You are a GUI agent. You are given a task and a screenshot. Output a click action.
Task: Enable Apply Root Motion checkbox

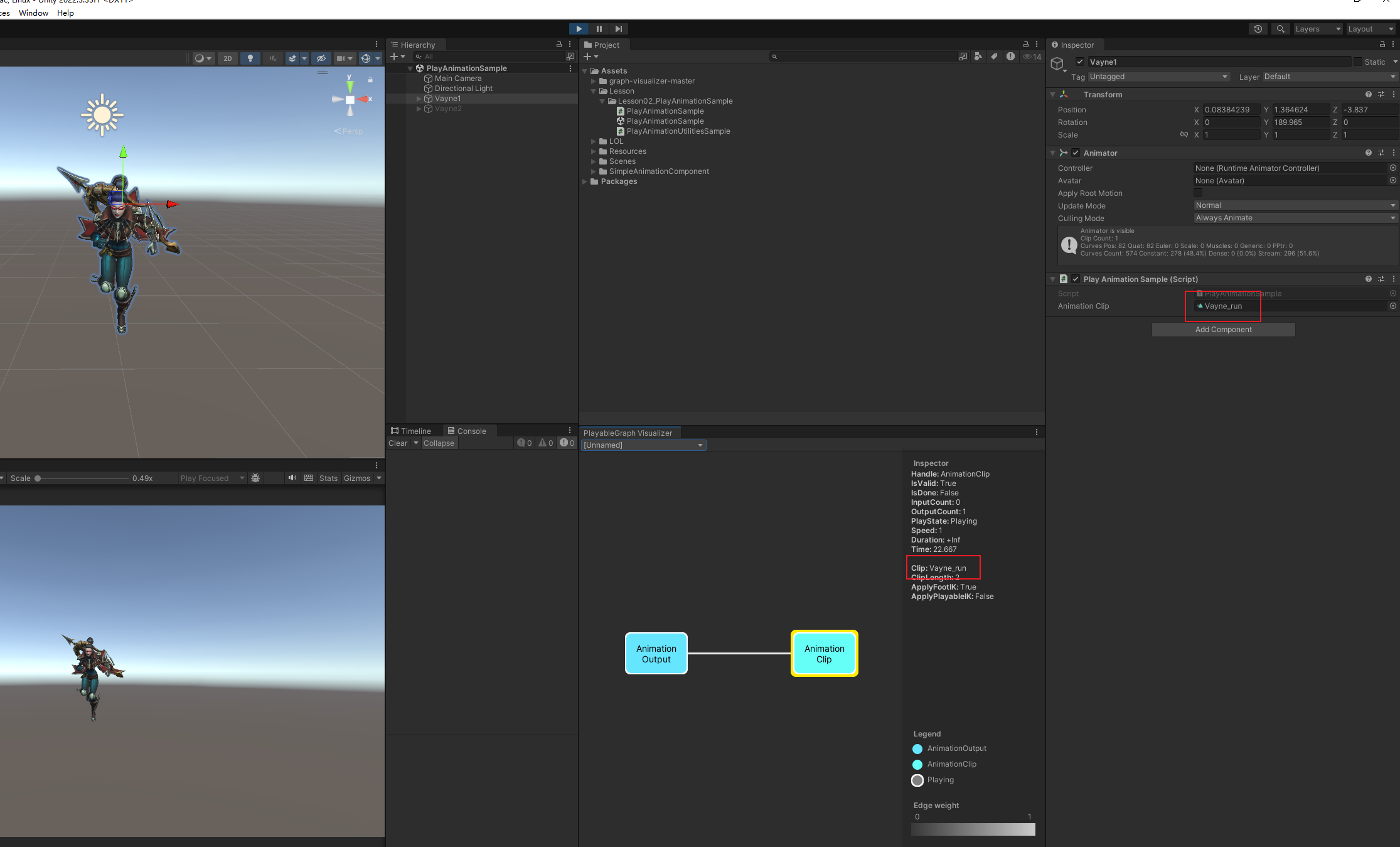1198,193
